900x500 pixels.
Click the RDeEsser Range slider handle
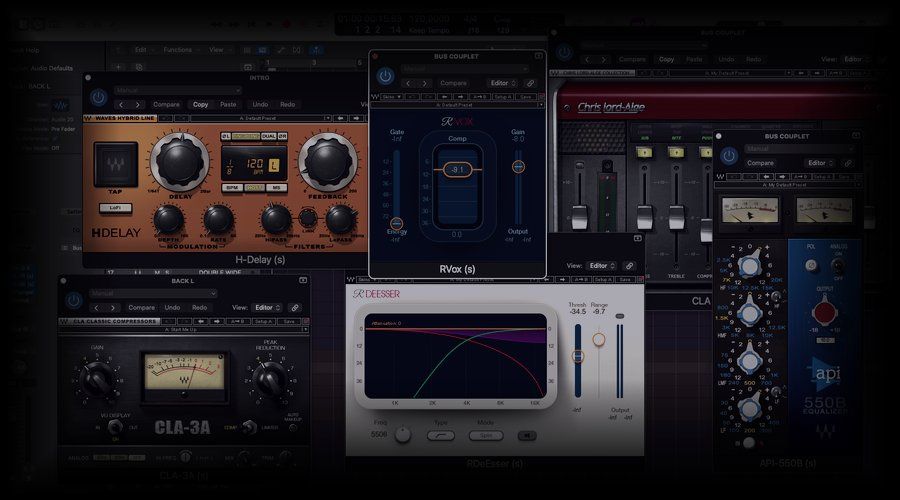click(599, 339)
